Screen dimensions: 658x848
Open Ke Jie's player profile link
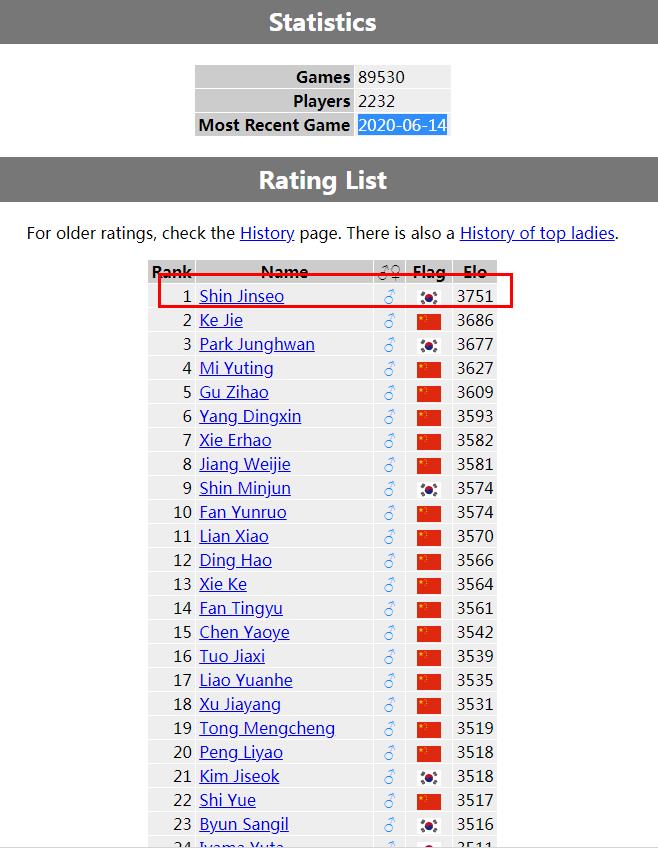tap(221, 320)
